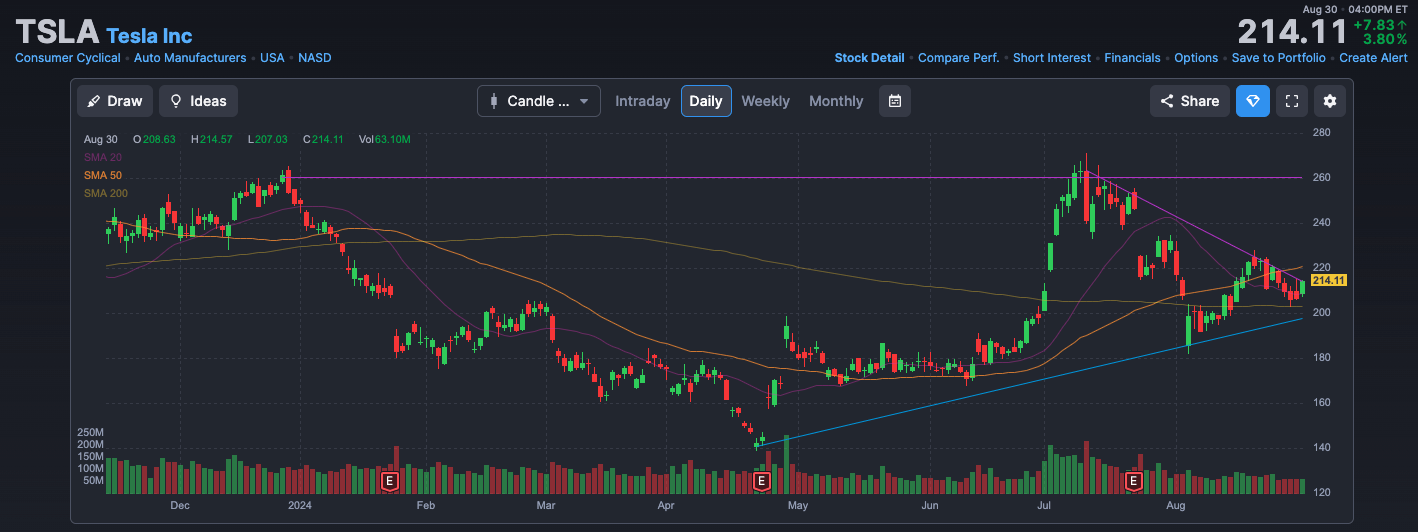
Task: Click the share icon in Share button
Action: tap(1167, 101)
